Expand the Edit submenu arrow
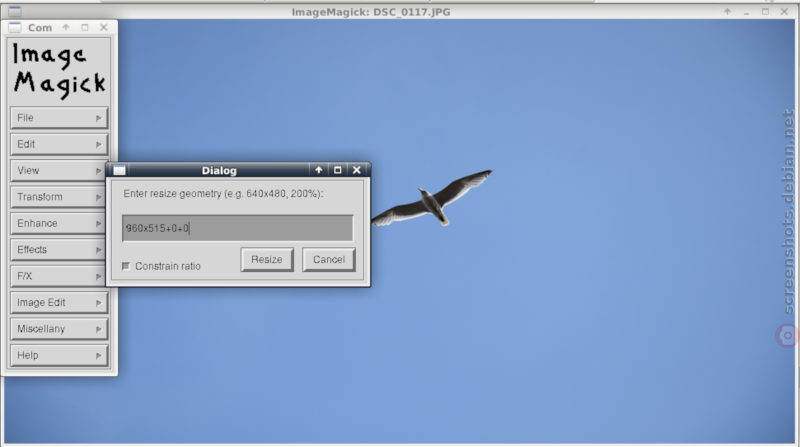 click(98, 144)
